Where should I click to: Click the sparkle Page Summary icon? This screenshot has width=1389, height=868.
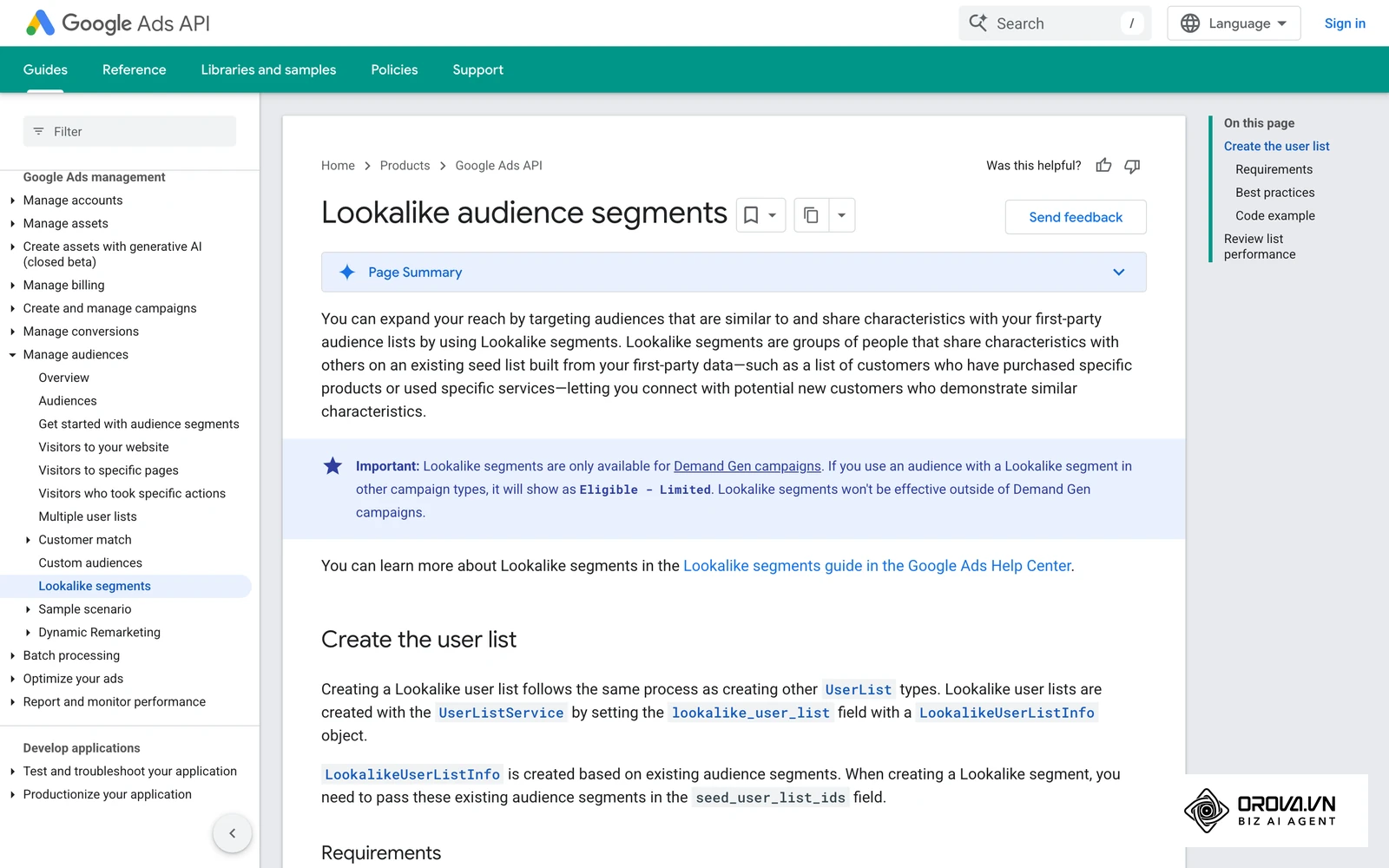347,273
